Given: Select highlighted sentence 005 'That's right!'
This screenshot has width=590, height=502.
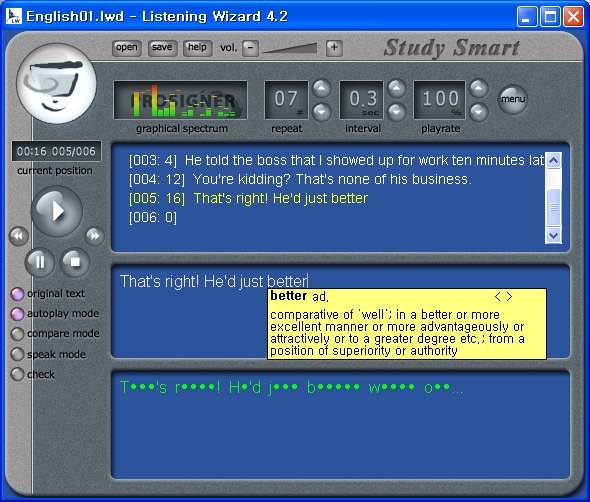Looking at the screenshot, I should (248, 198).
